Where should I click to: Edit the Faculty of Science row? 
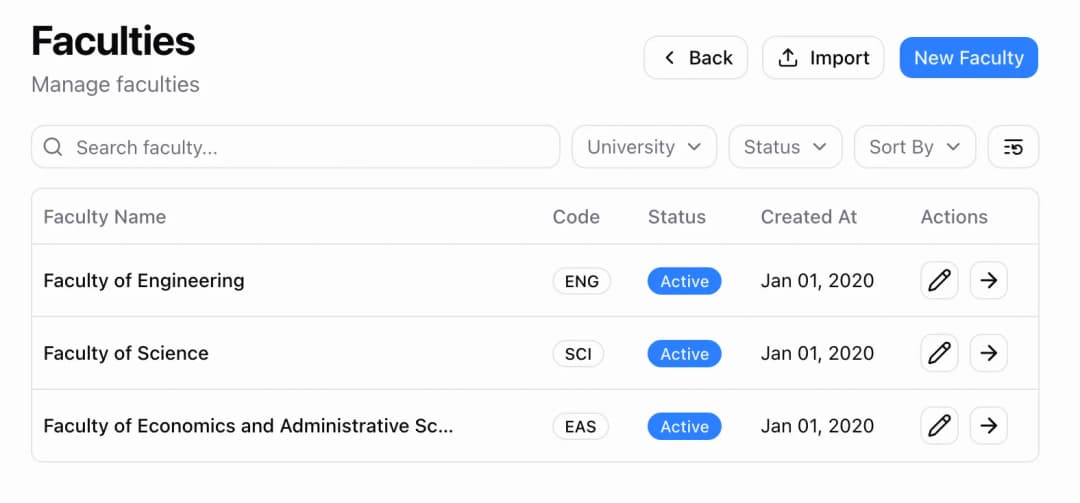click(939, 353)
